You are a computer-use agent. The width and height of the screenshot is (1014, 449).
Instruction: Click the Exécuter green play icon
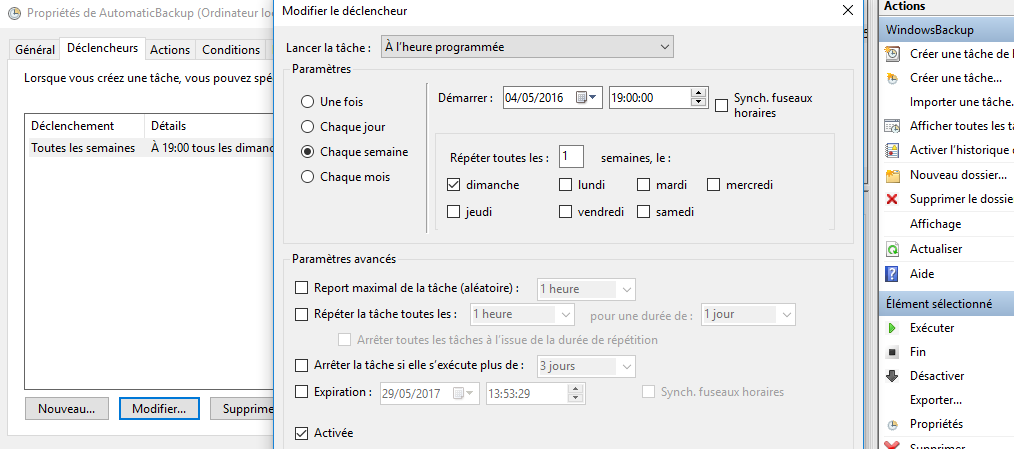pos(892,328)
